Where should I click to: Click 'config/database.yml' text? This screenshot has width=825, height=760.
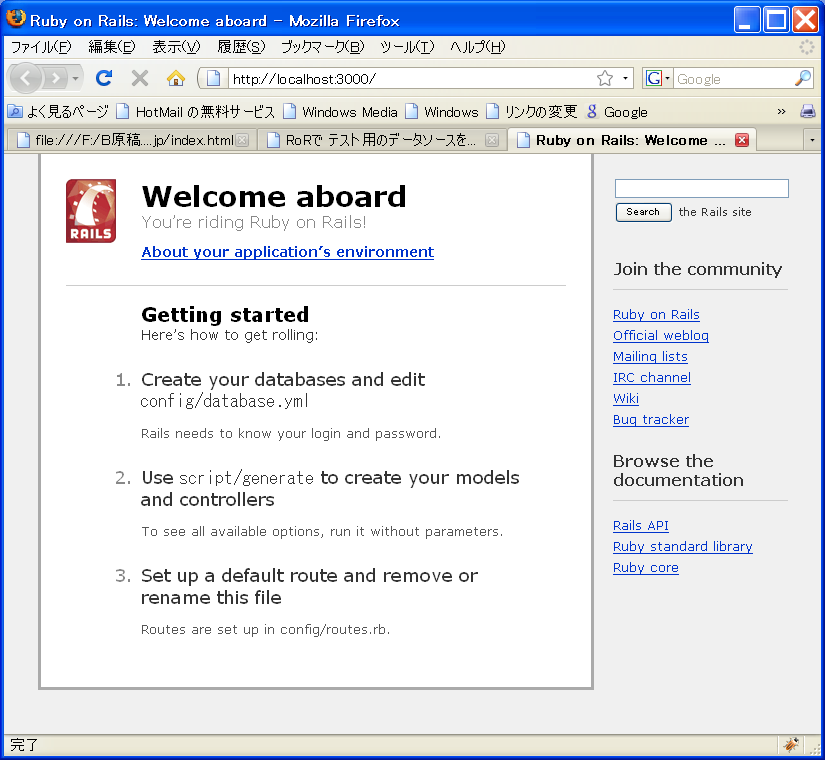225,402
